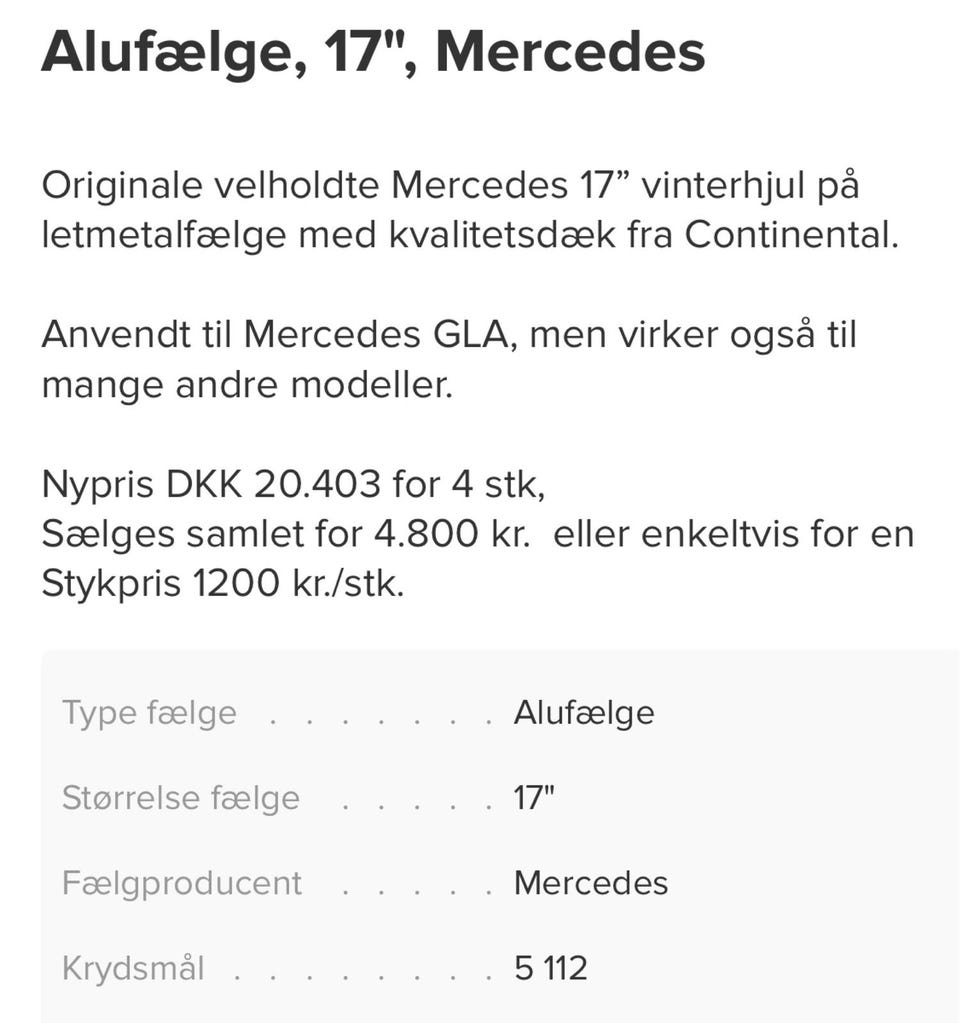Screen dimensions: 960x1023
Task: Click the "Type fælge" specification label
Action: click(149, 713)
